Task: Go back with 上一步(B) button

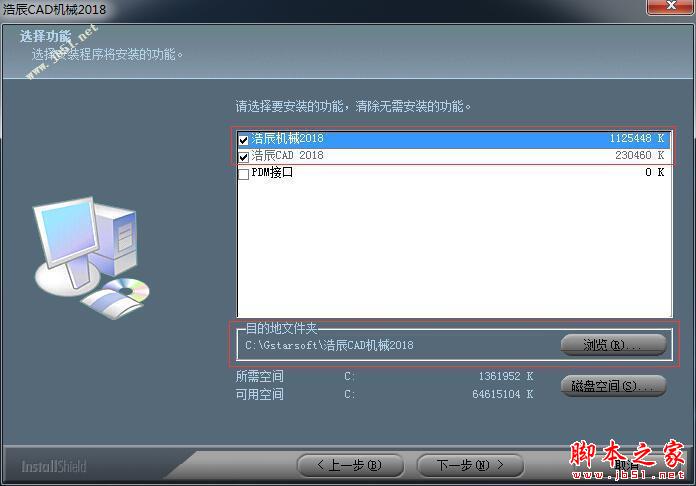Action: coord(350,465)
